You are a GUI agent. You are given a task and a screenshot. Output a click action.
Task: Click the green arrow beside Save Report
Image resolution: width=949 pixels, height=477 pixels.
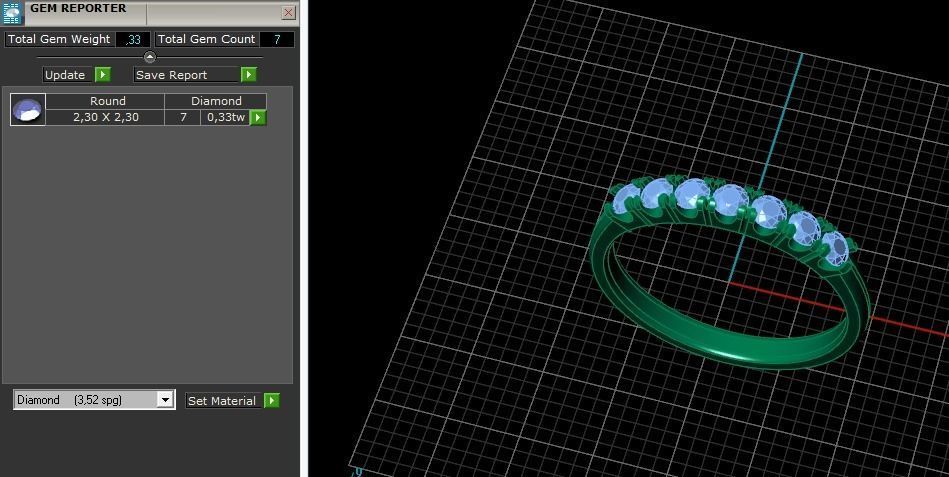[x=249, y=74]
